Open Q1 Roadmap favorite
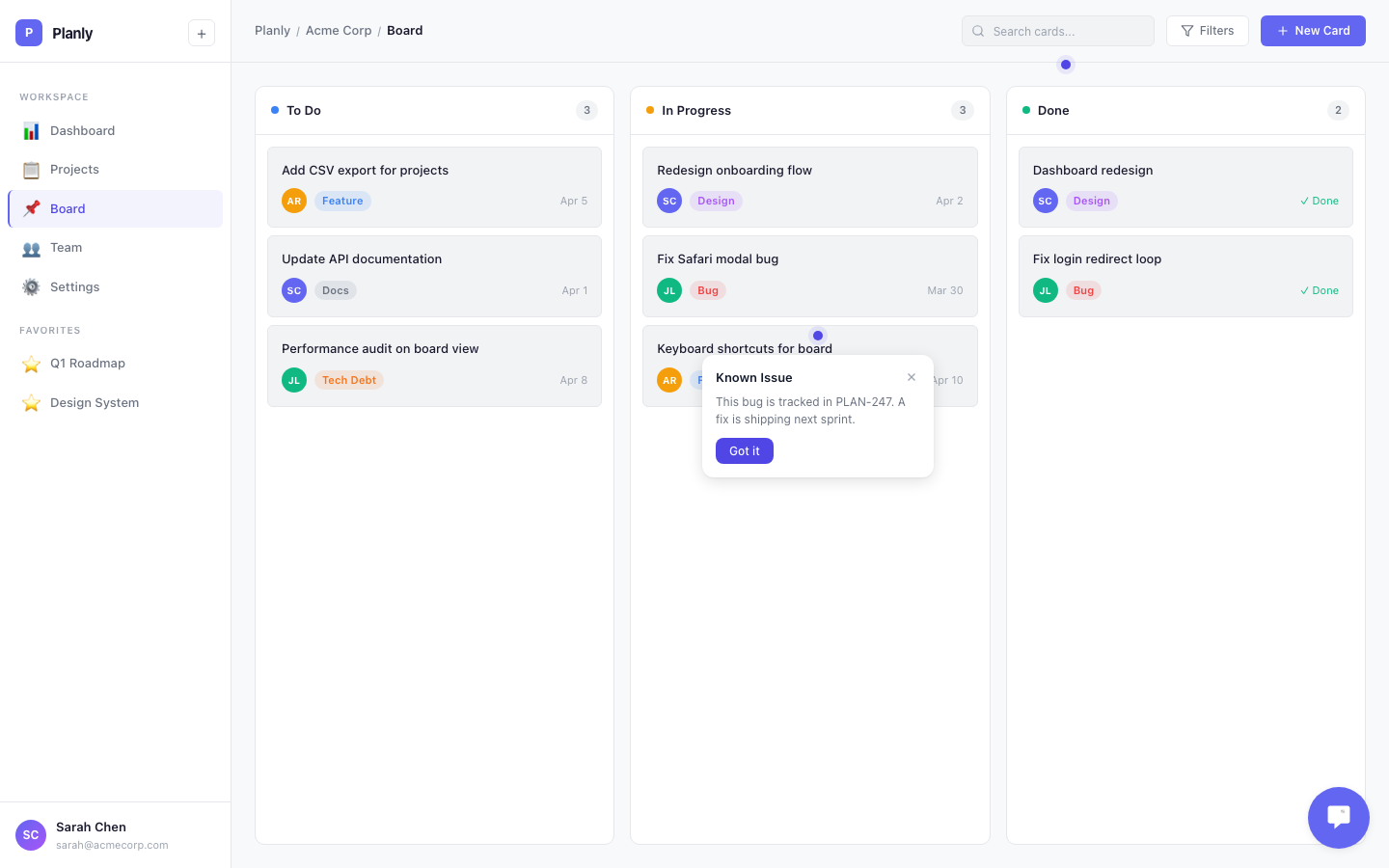This screenshot has width=1389, height=868. pyautogui.click(x=87, y=364)
